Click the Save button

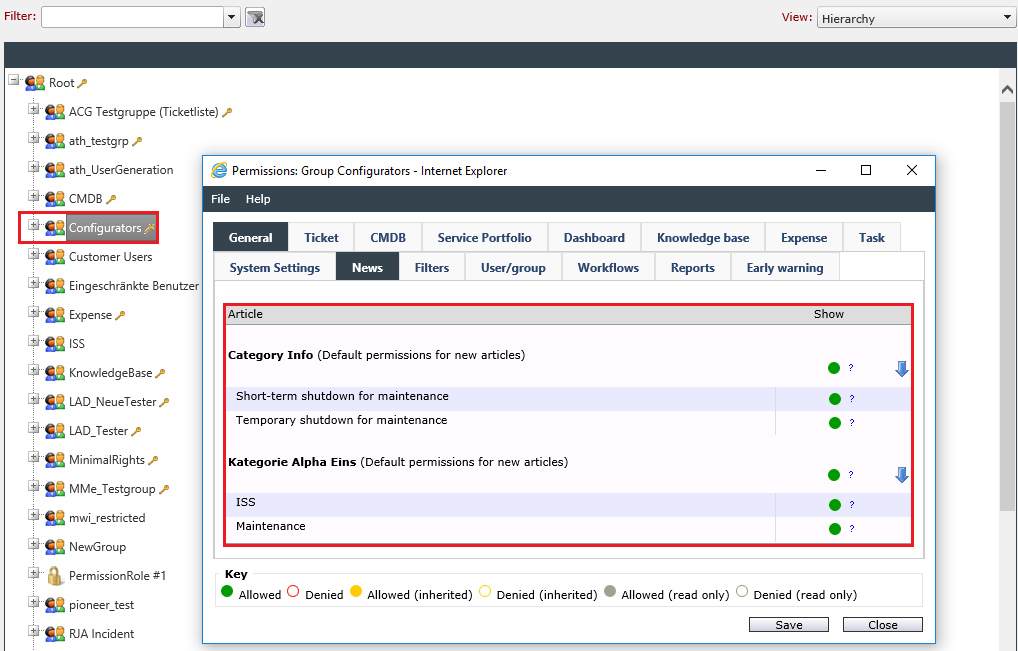789,624
